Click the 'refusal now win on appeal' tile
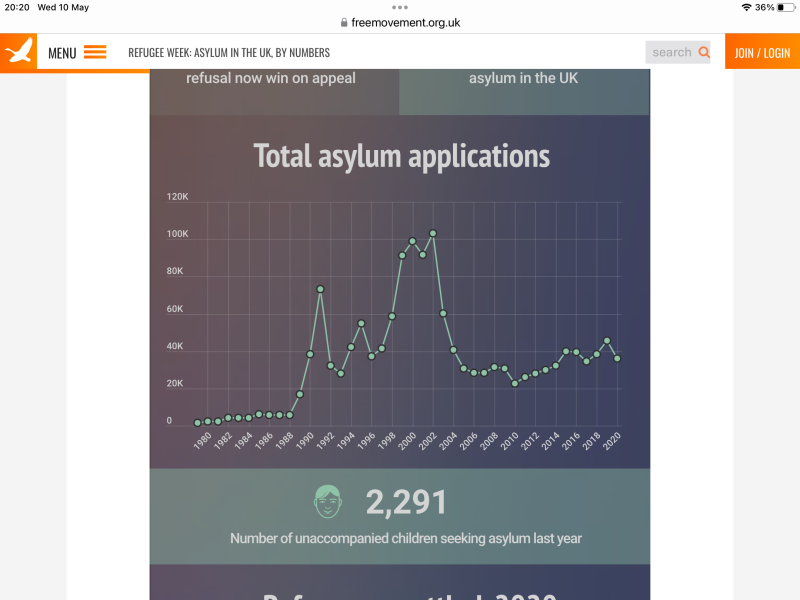 [271, 78]
